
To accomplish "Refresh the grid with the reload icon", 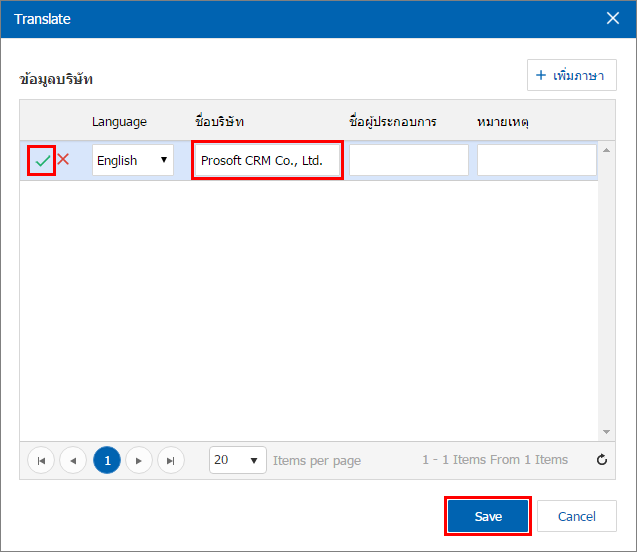I will coord(602,460).
